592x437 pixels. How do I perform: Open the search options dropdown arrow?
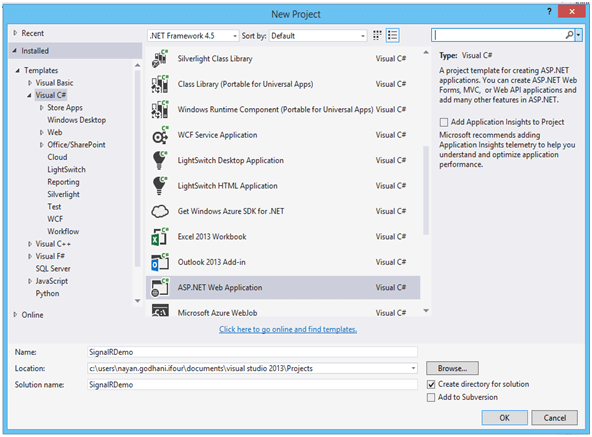[x=578, y=35]
